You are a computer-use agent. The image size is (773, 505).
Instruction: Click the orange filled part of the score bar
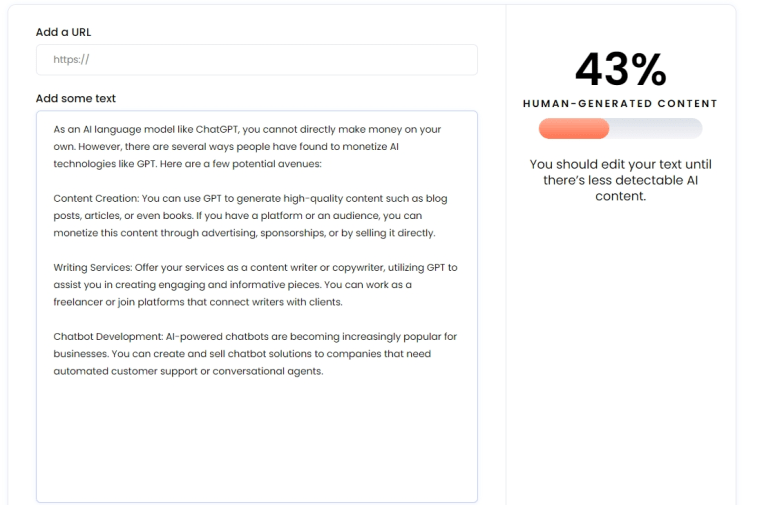pos(574,129)
